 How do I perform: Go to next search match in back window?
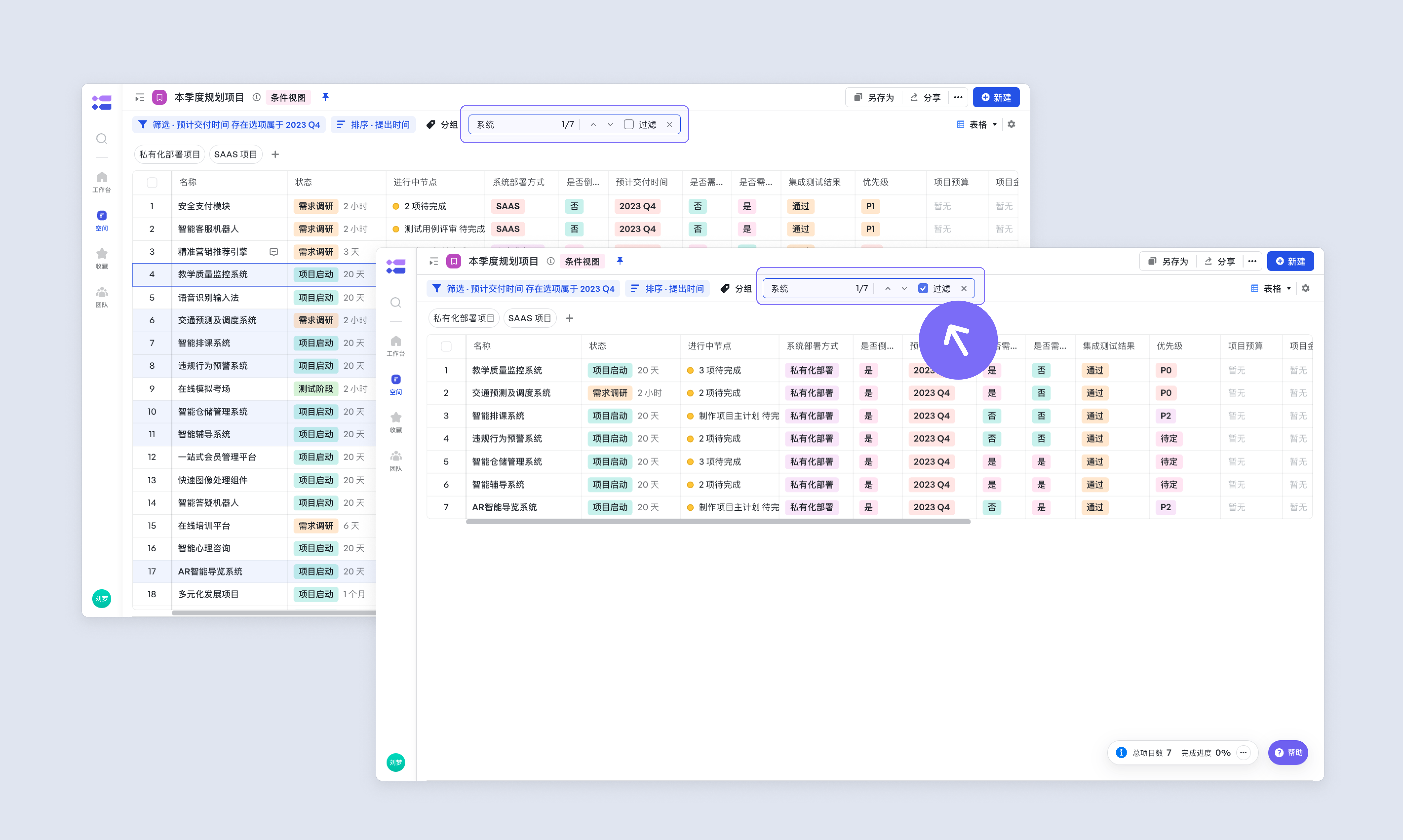pos(610,125)
